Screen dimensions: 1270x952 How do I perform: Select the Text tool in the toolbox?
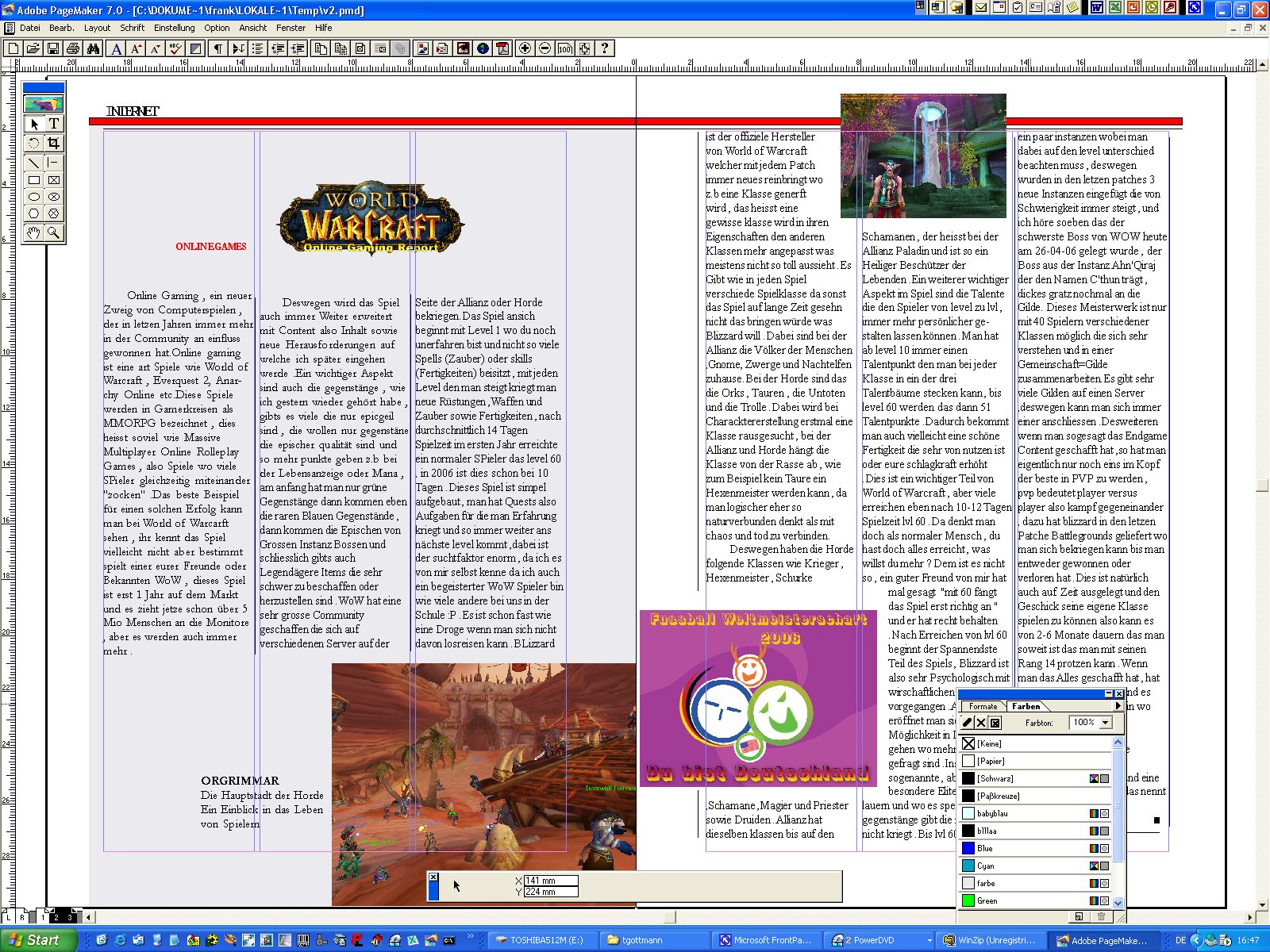point(53,124)
